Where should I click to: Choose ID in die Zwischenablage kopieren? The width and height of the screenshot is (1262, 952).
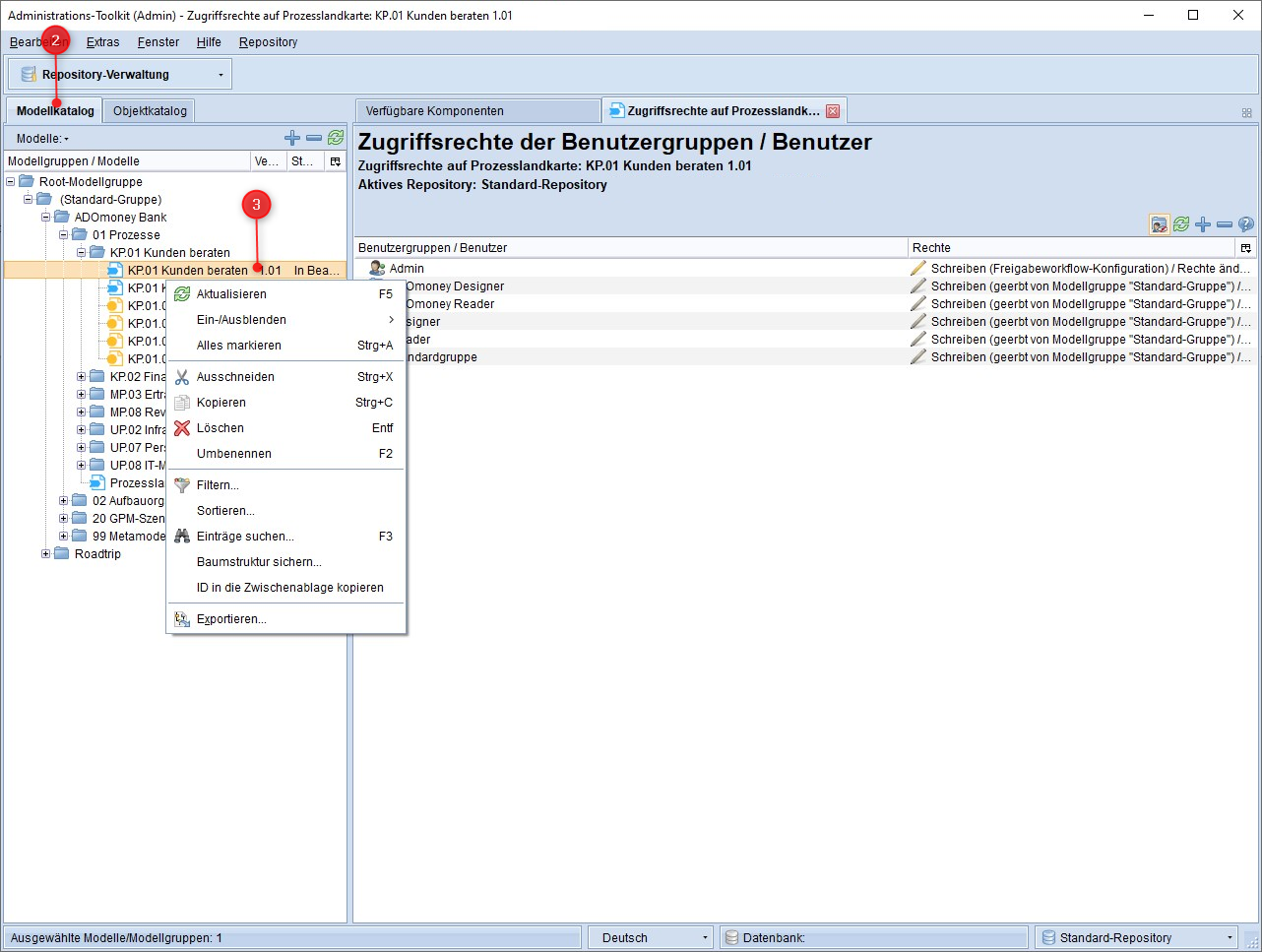pyautogui.click(x=286, y=588)
